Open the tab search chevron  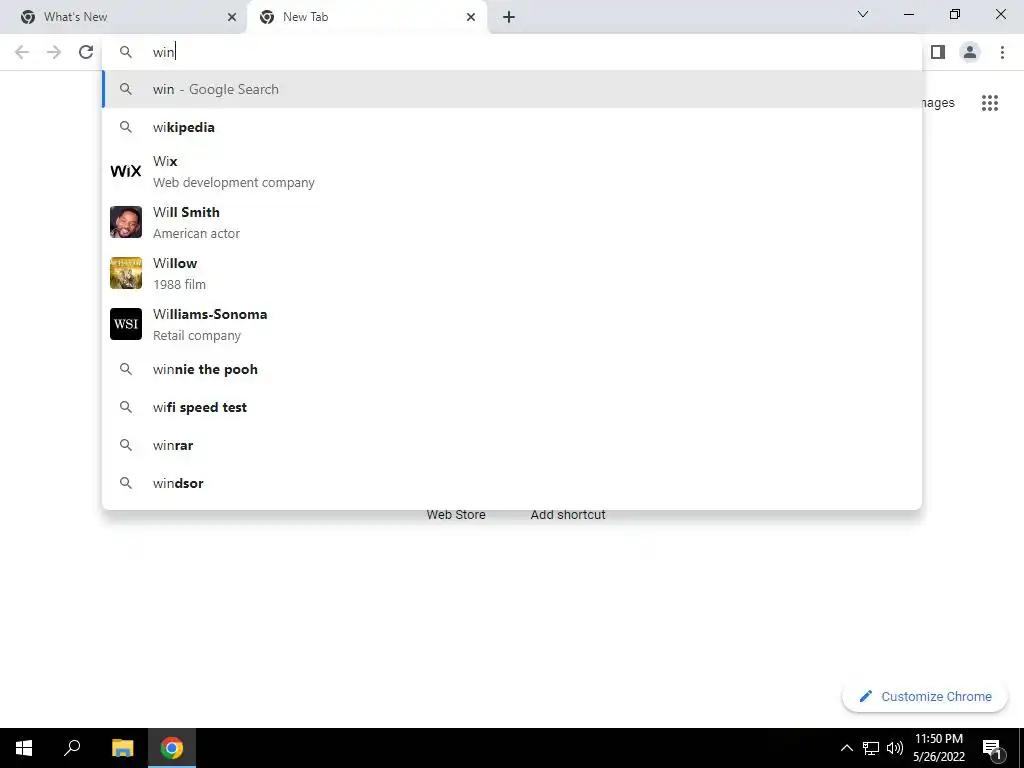click(x=863, y=14)
